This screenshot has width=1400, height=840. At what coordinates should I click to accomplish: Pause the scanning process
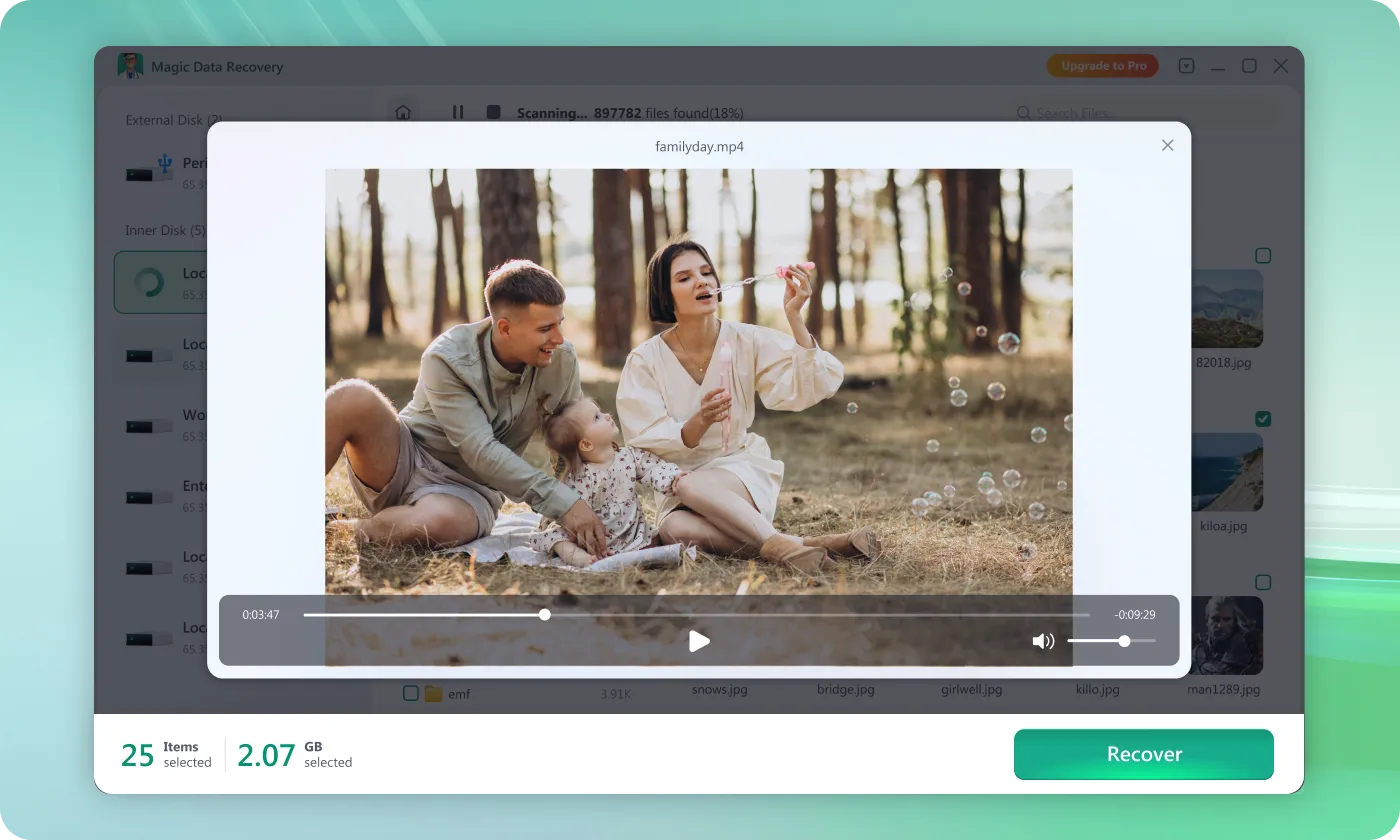pyautogui.click(x=458, y=112)
